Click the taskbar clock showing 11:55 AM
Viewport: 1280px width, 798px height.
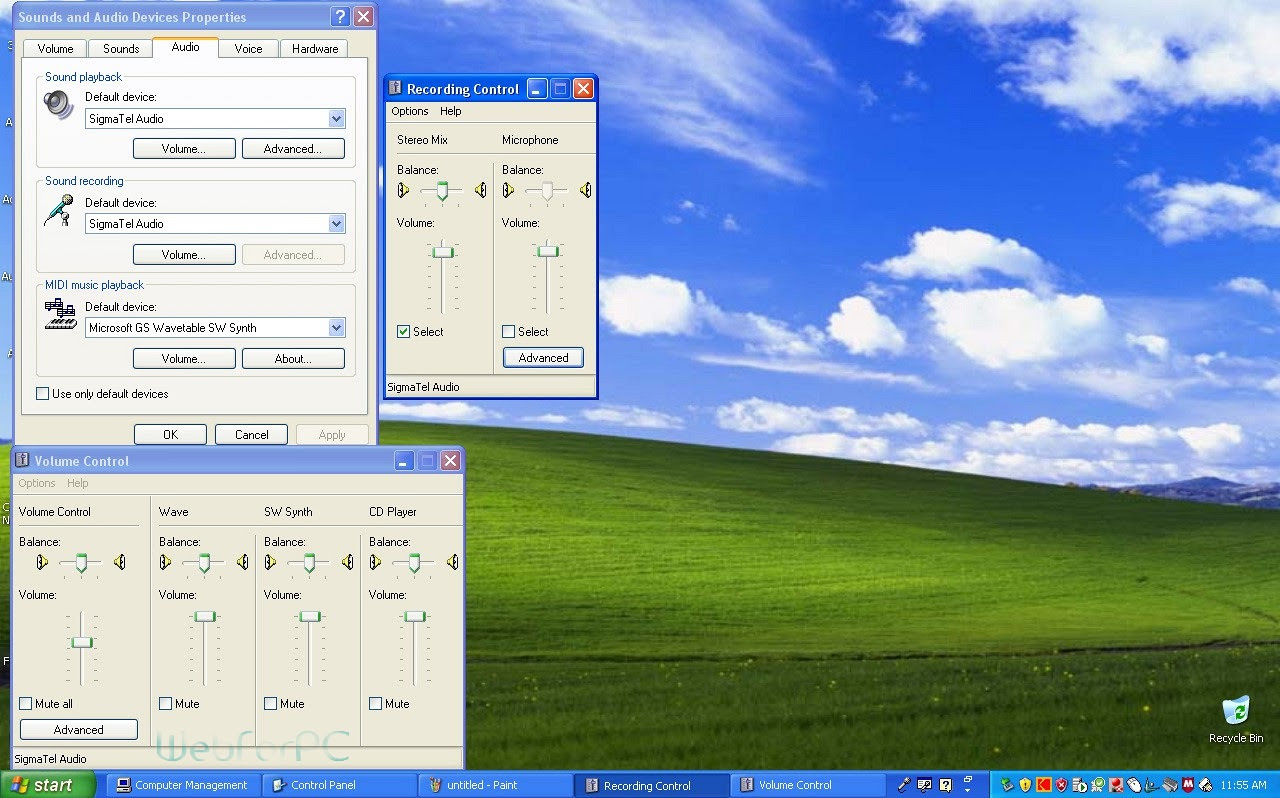[x=1243, y=785]
